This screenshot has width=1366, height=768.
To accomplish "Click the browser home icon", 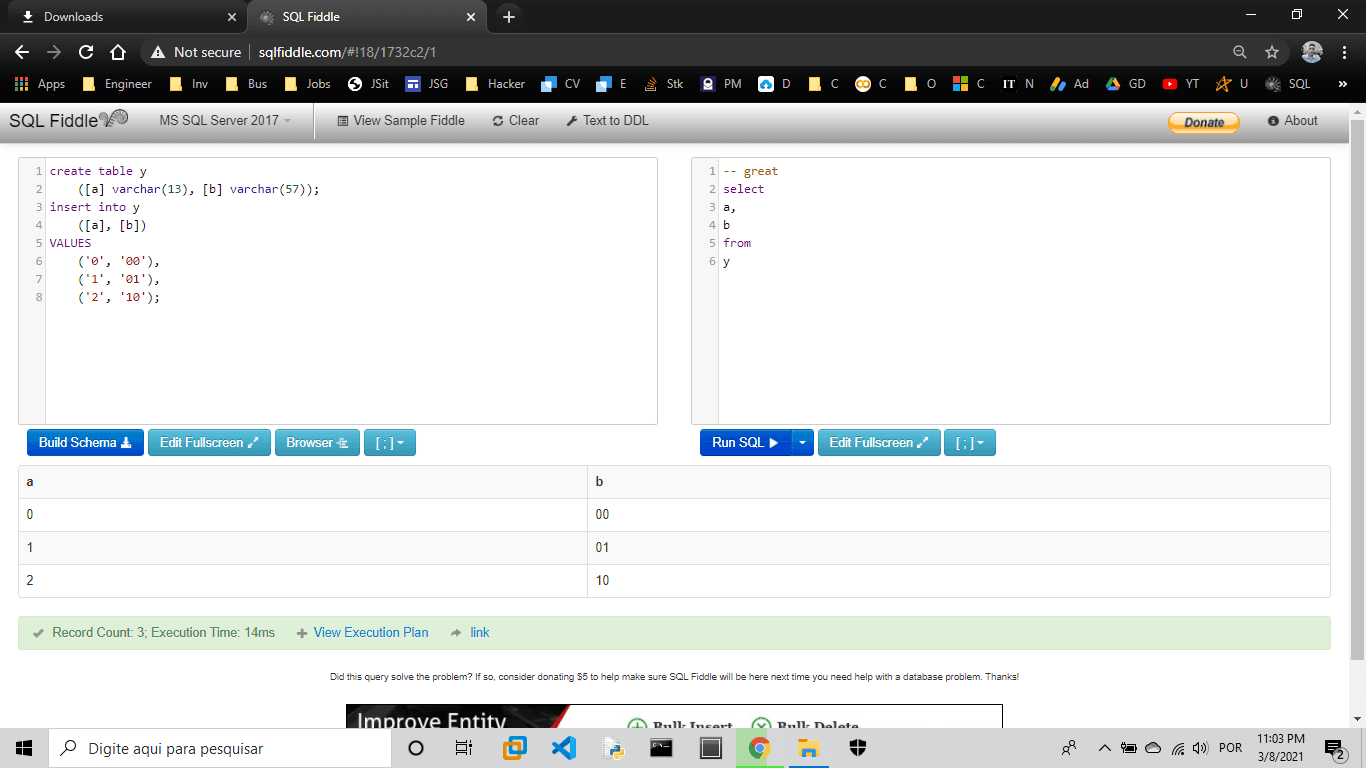I will point(118,52).
